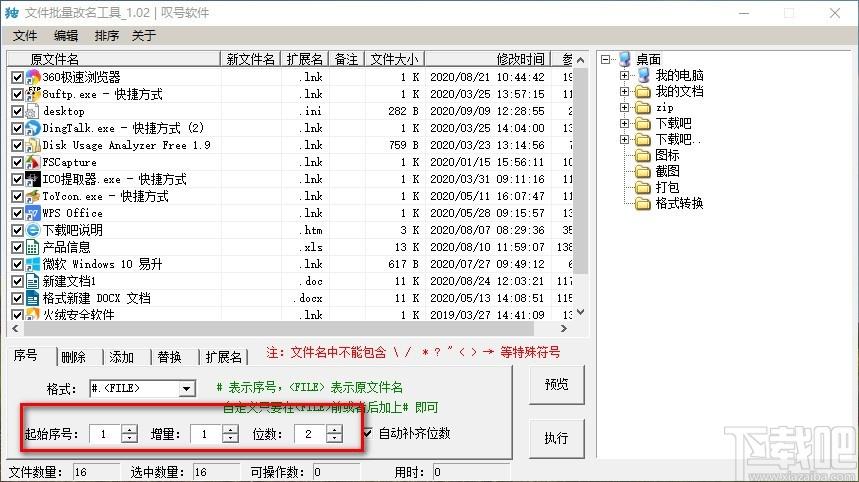Select the 火绒安全软件 file row
859x482 pixels.
coord(290,315)
